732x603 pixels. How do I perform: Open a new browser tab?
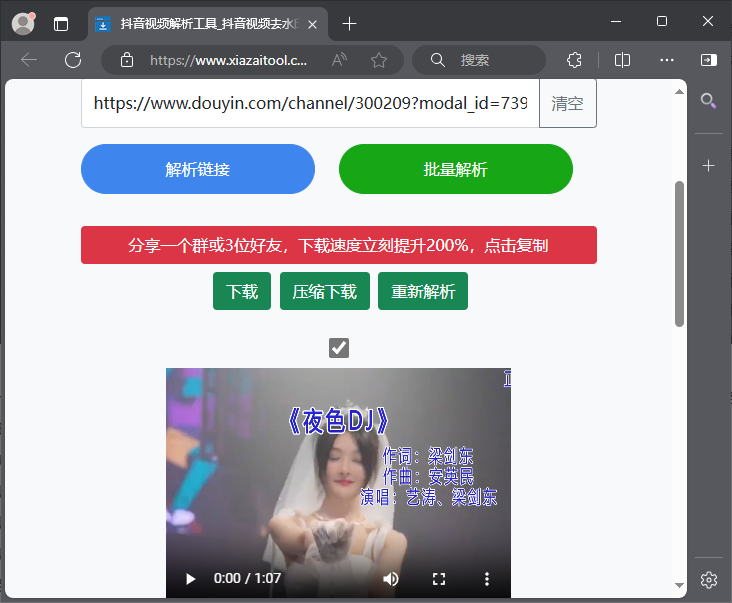349,23
